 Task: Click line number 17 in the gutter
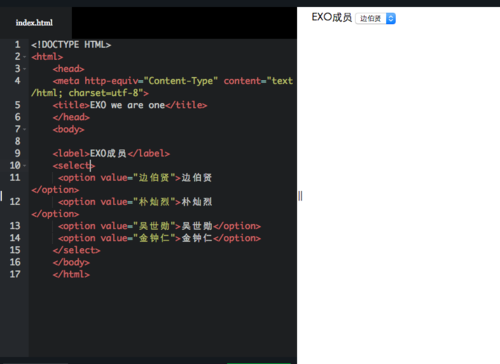click(15, 274)
